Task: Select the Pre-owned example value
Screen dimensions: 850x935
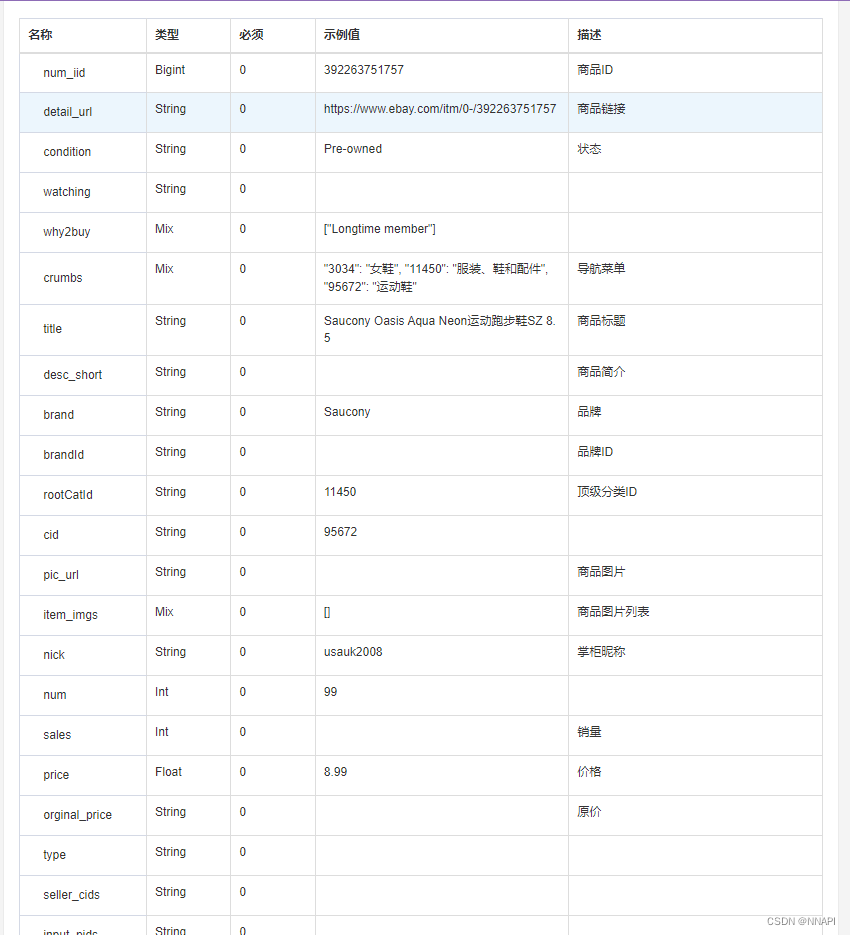Action: click(353, 148)
